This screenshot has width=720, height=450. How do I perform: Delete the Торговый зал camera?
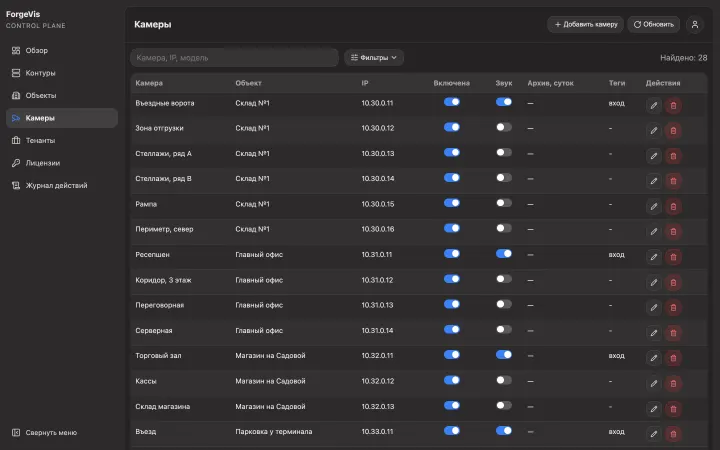pyautogui.click(x=673, y=358)
